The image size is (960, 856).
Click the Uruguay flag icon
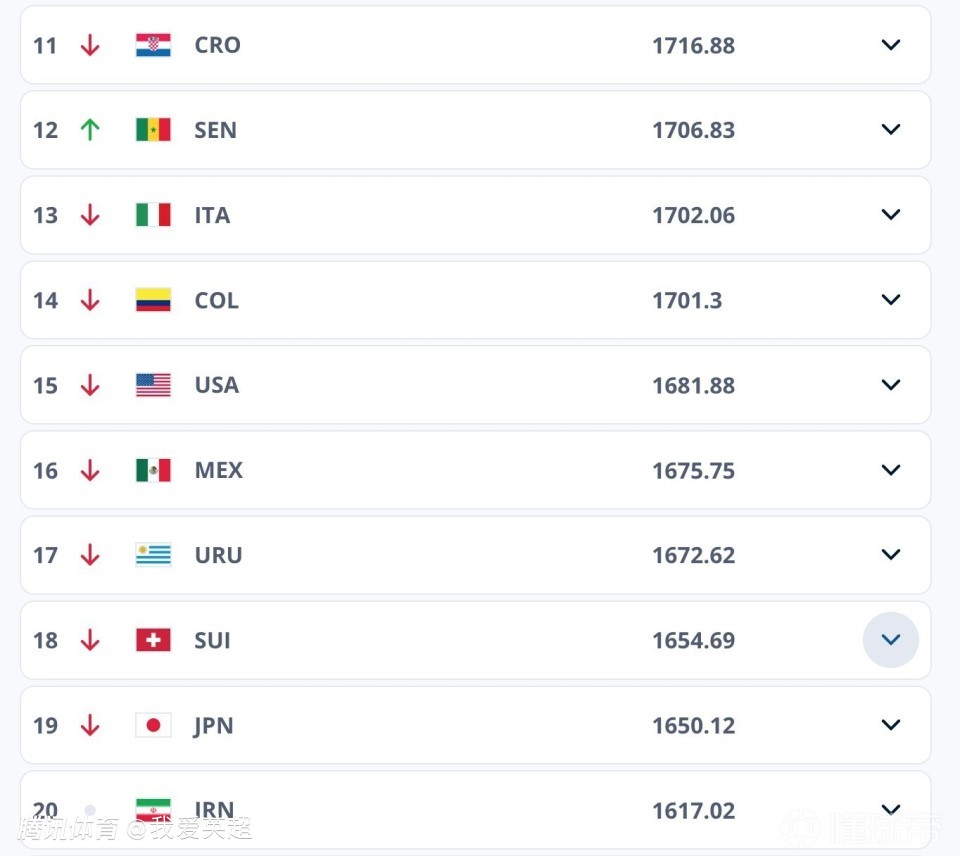point(153,555)
